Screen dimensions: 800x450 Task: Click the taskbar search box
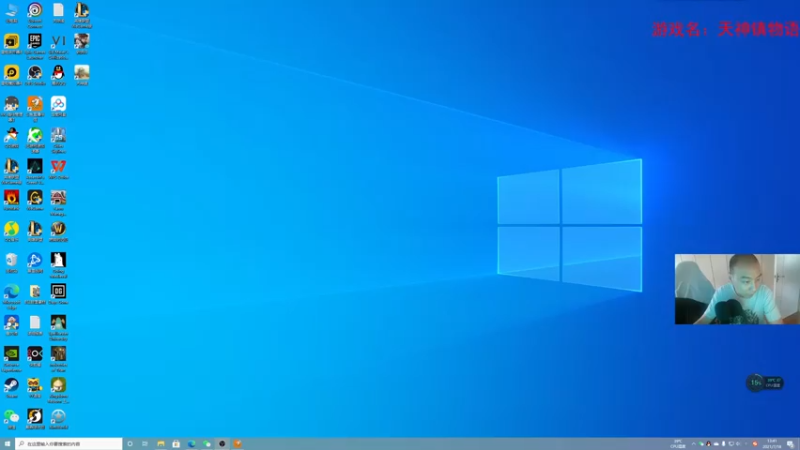(69, 444)
